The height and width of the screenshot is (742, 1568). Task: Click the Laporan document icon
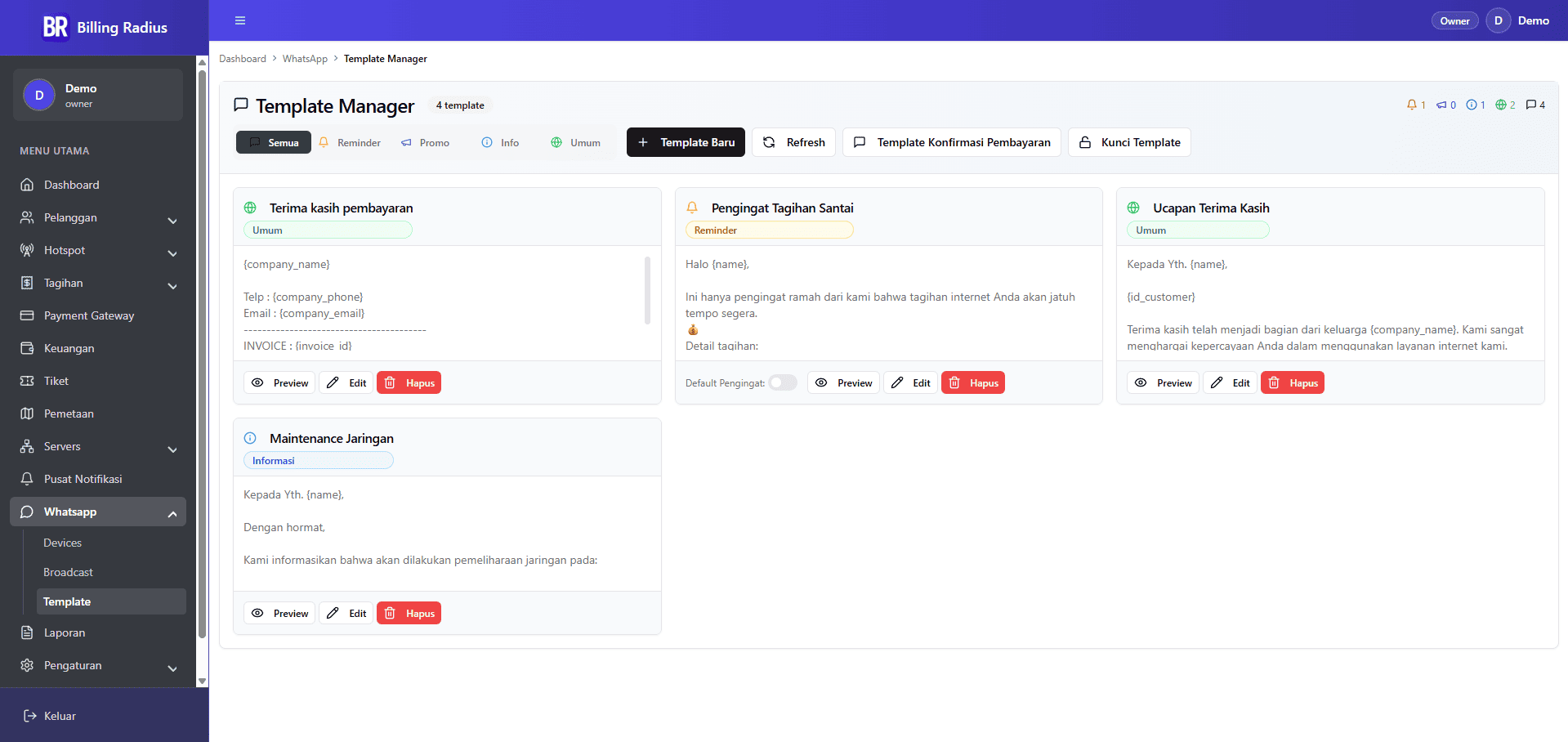[27, 632]
